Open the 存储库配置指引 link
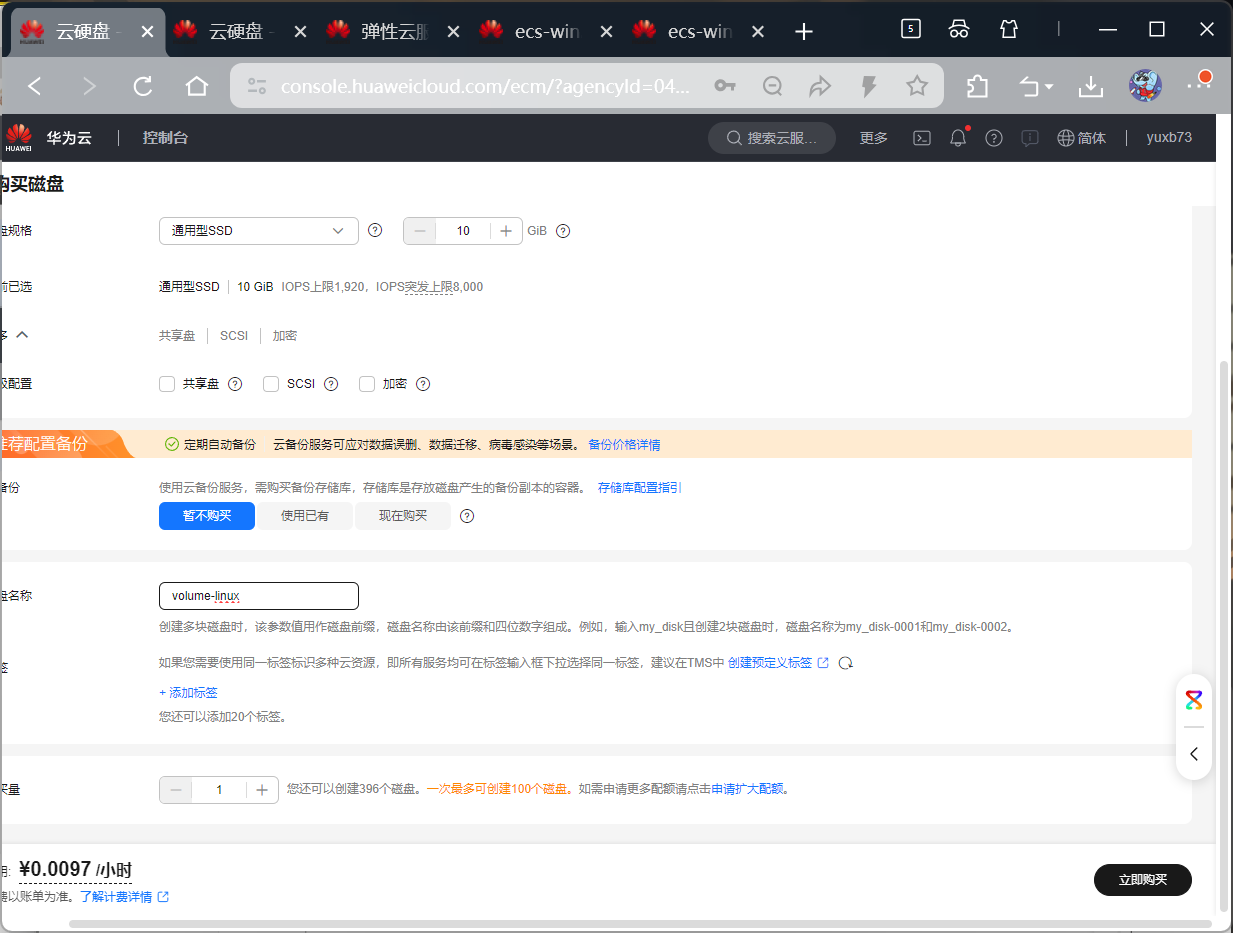The height and width of the screenshot is (933, 1233). coord(640,488)
